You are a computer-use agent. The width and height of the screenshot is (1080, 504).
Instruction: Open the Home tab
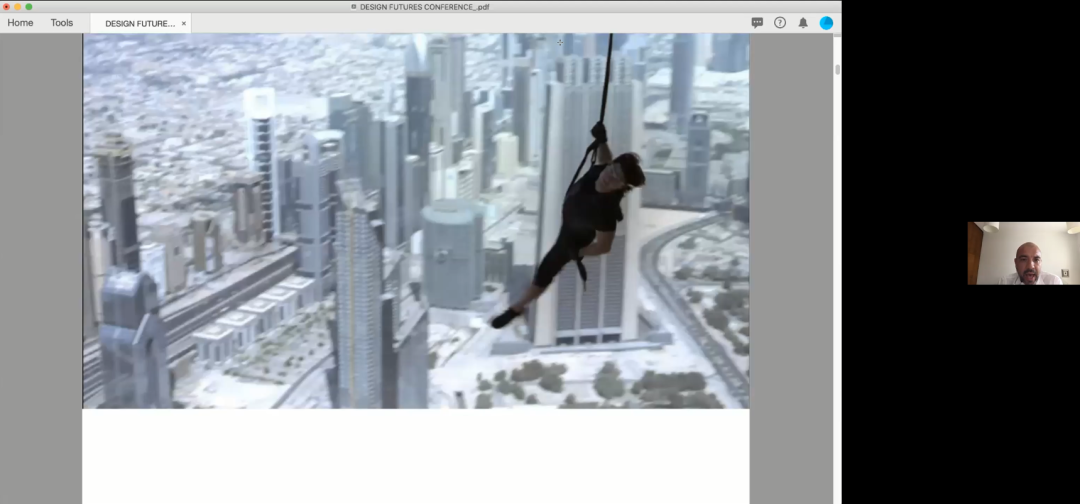coord(20,23)
